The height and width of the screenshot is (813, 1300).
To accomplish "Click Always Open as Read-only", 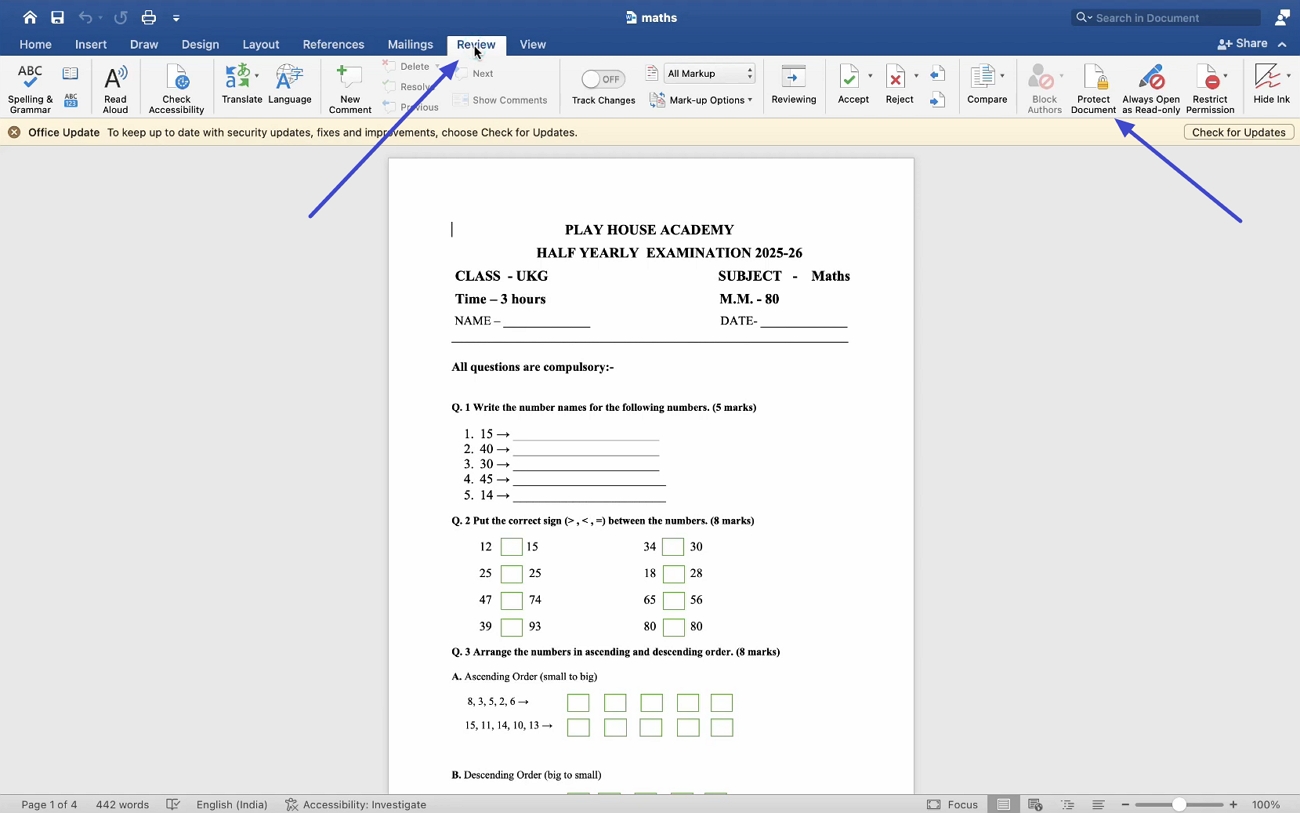I will (1151, 88).
